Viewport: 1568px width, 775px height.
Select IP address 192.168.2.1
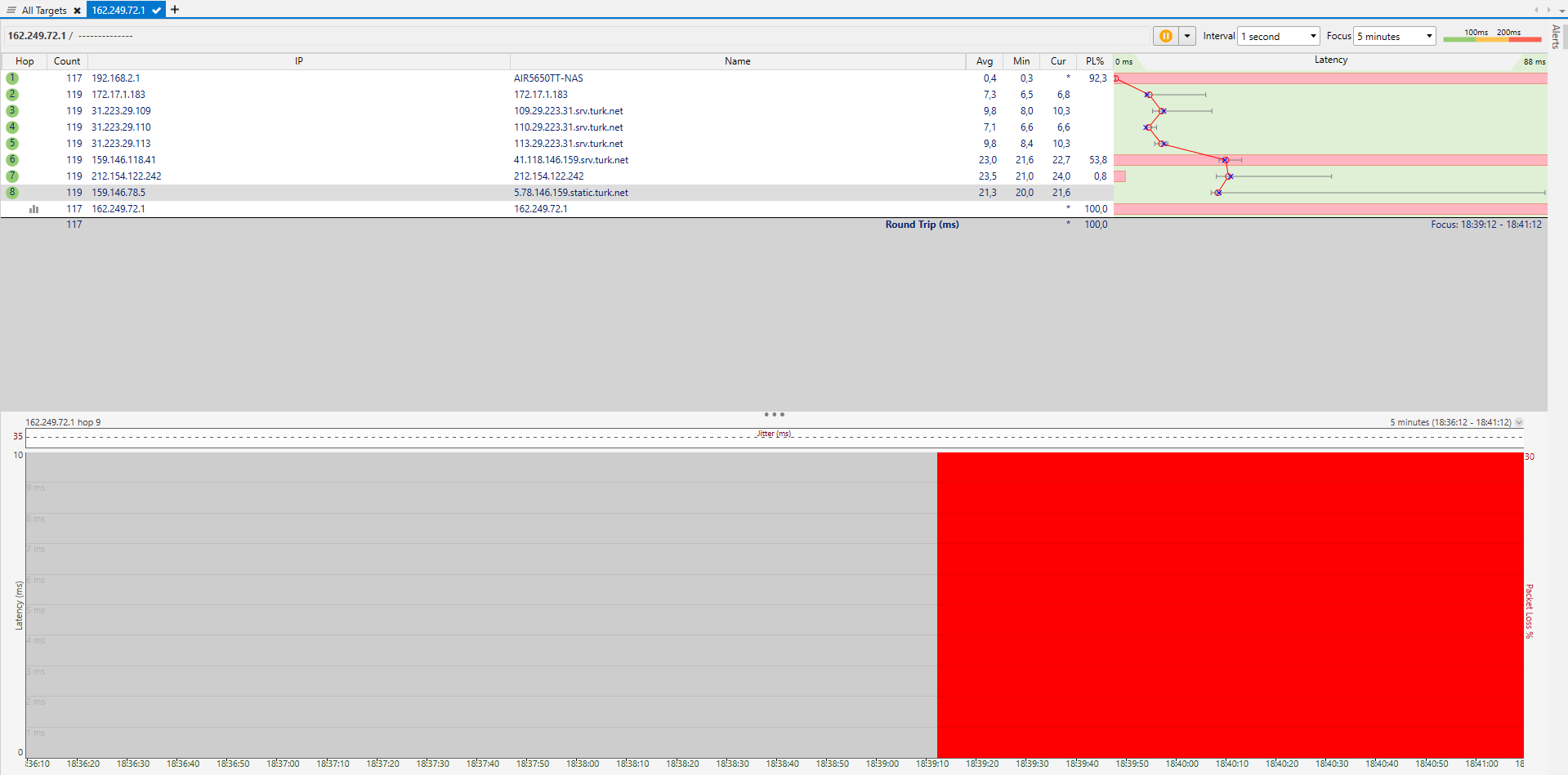tap(115, 78)
